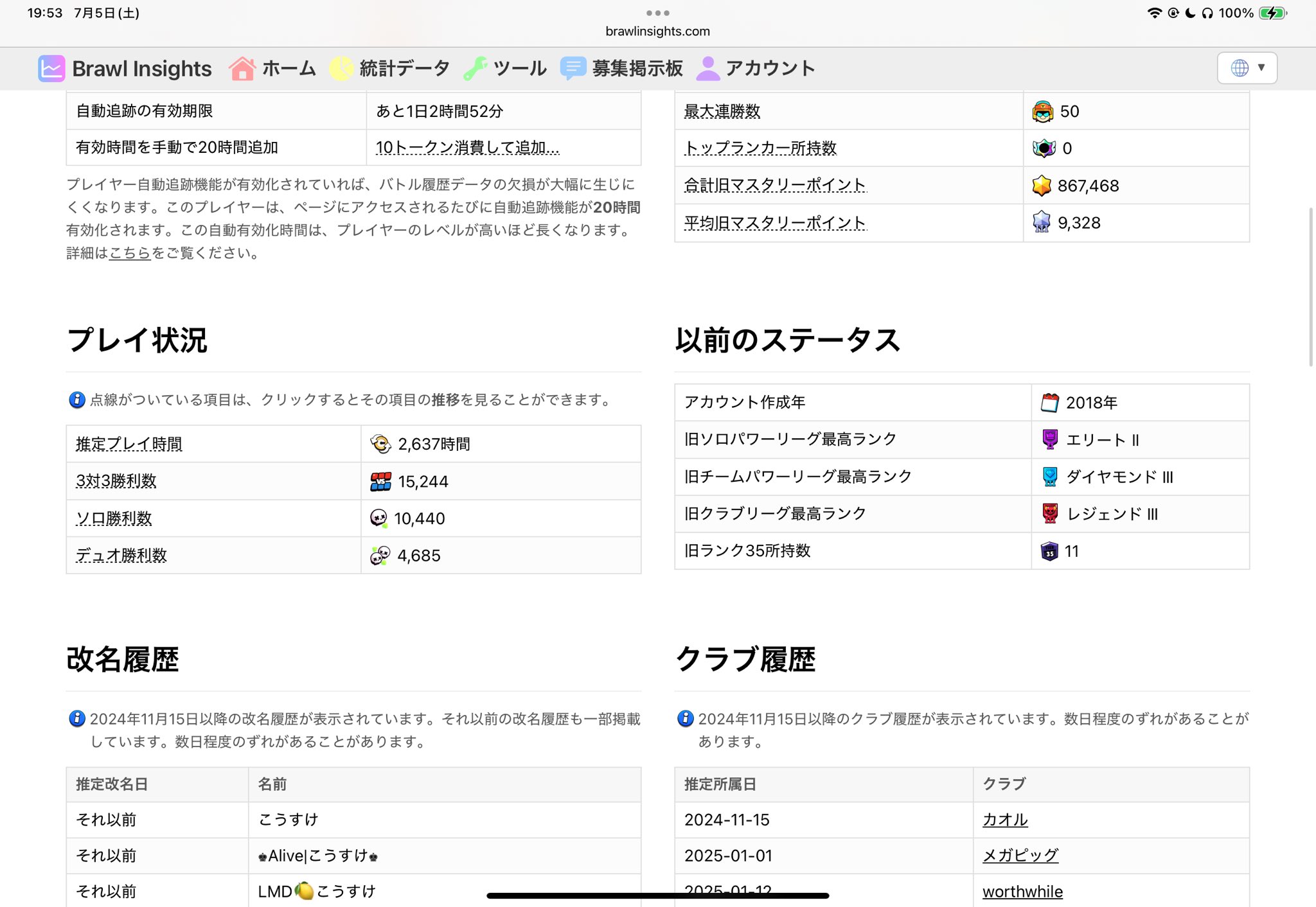Viewport: 1316px width, 907px height.
Task: Open the こちら details link
Action: pyautogui.click(x=130, y=253)
